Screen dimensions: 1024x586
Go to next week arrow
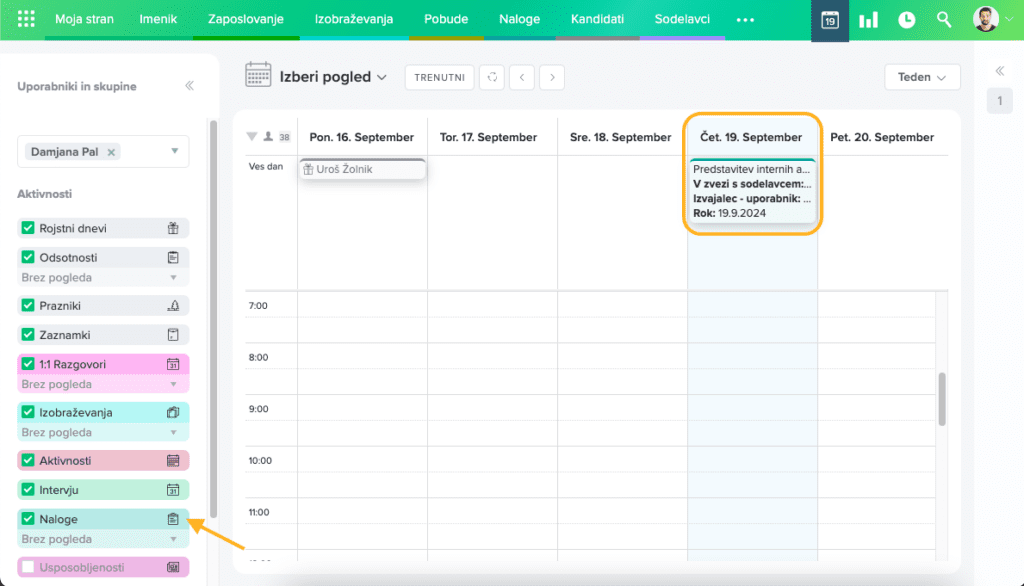pyautogui.click(x=552, y=77)
